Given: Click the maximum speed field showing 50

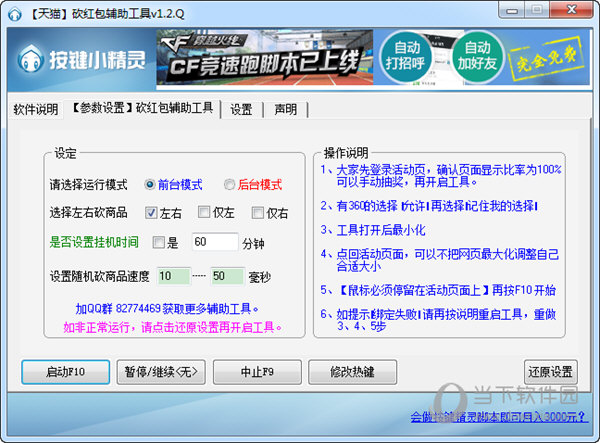Looking at the screenshot, I should point(227,276).
